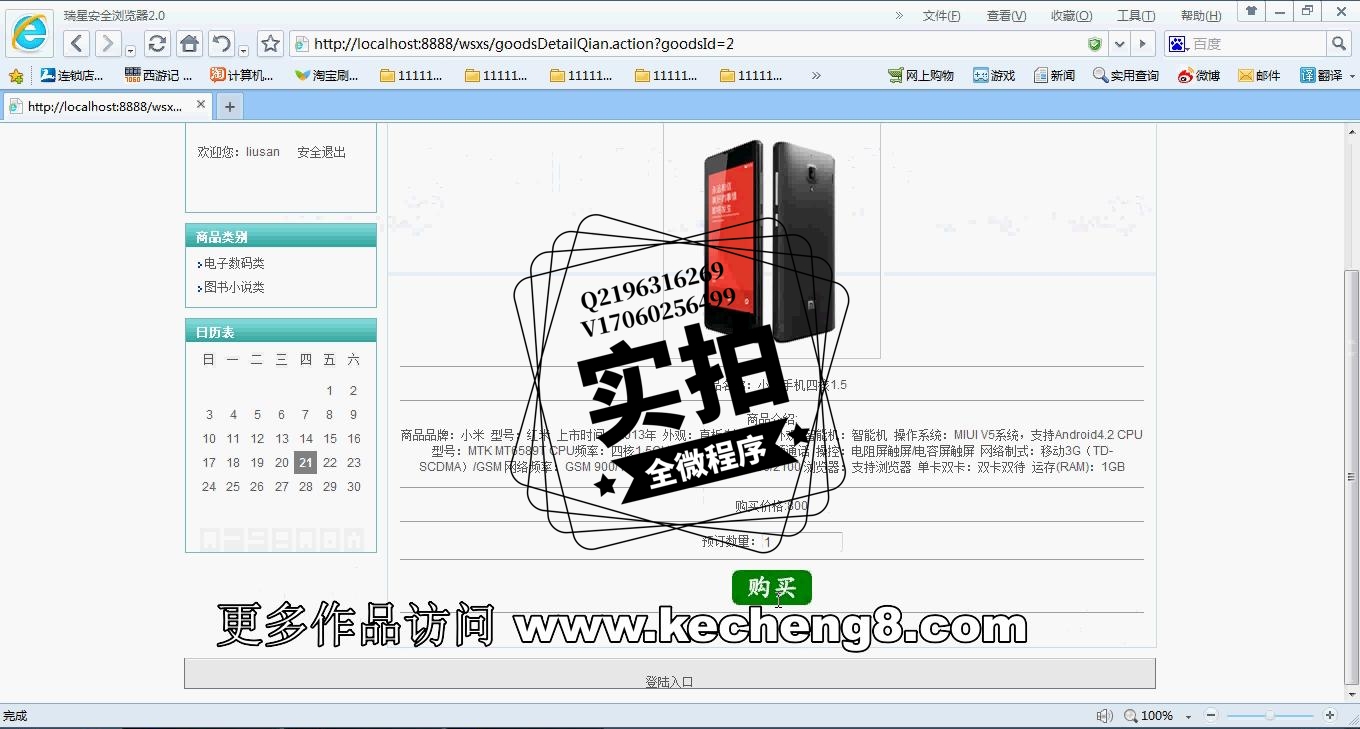Click the scrollbar down arrow
The image size is (1360, 729).
coord(1351,693)
